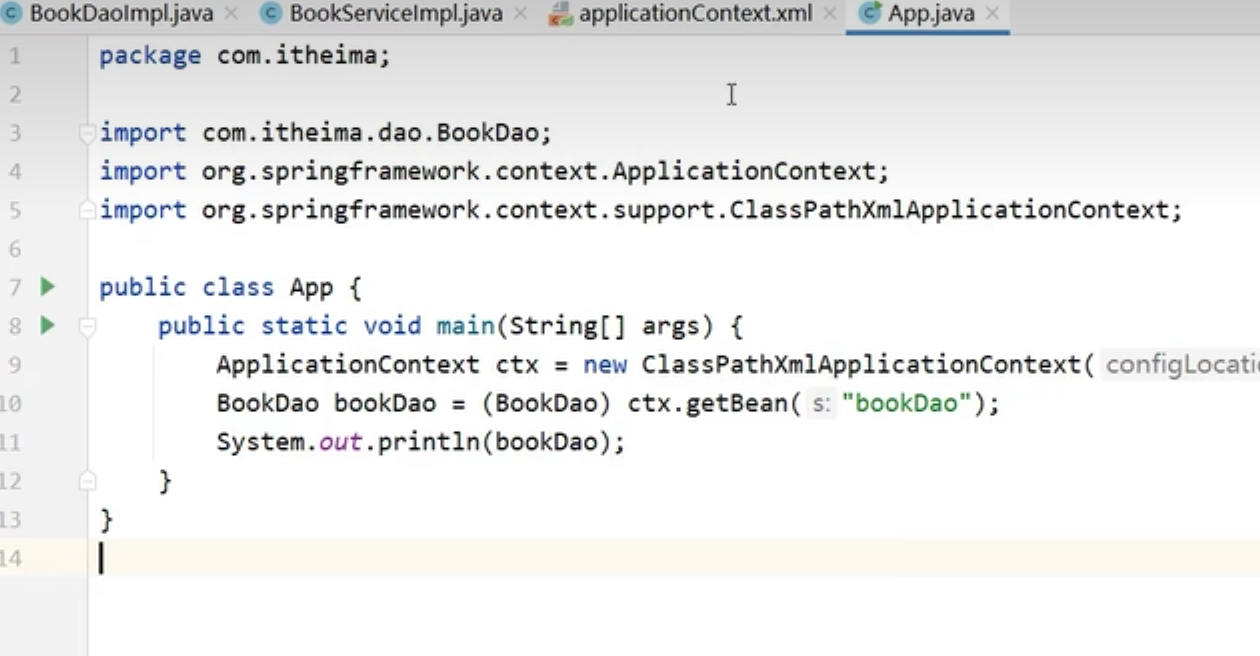Click the ctx variable declaration
1260x656 pixels.
coord(517,365)
